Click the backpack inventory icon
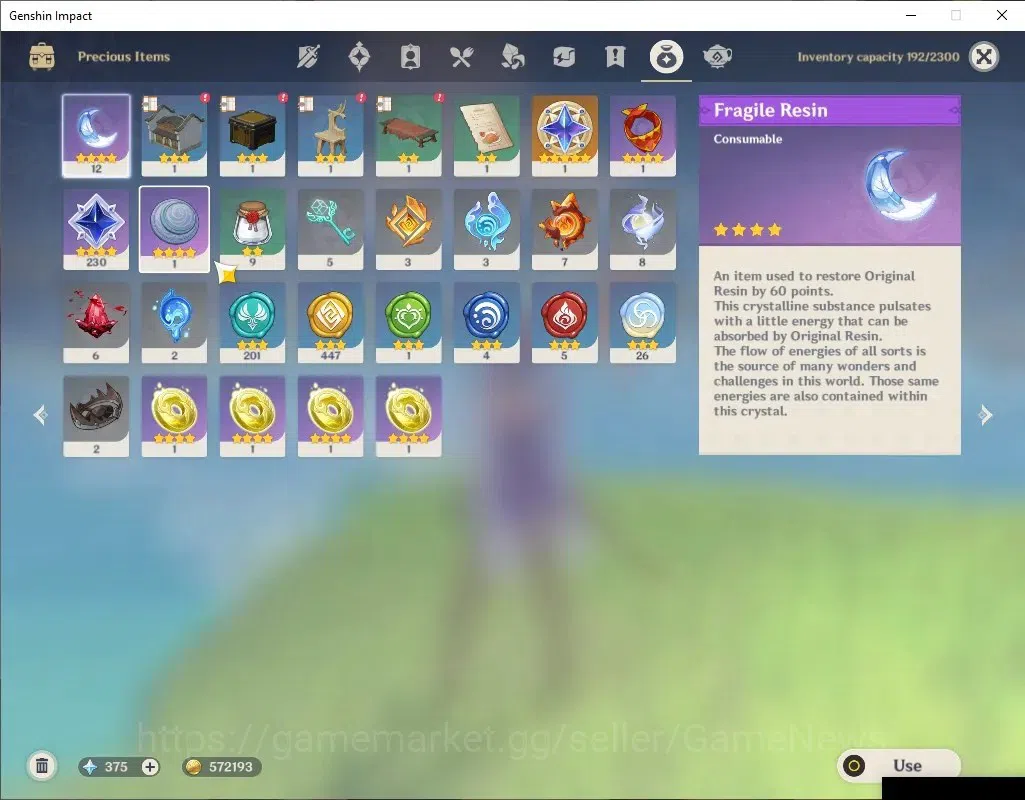 [42, 57]
